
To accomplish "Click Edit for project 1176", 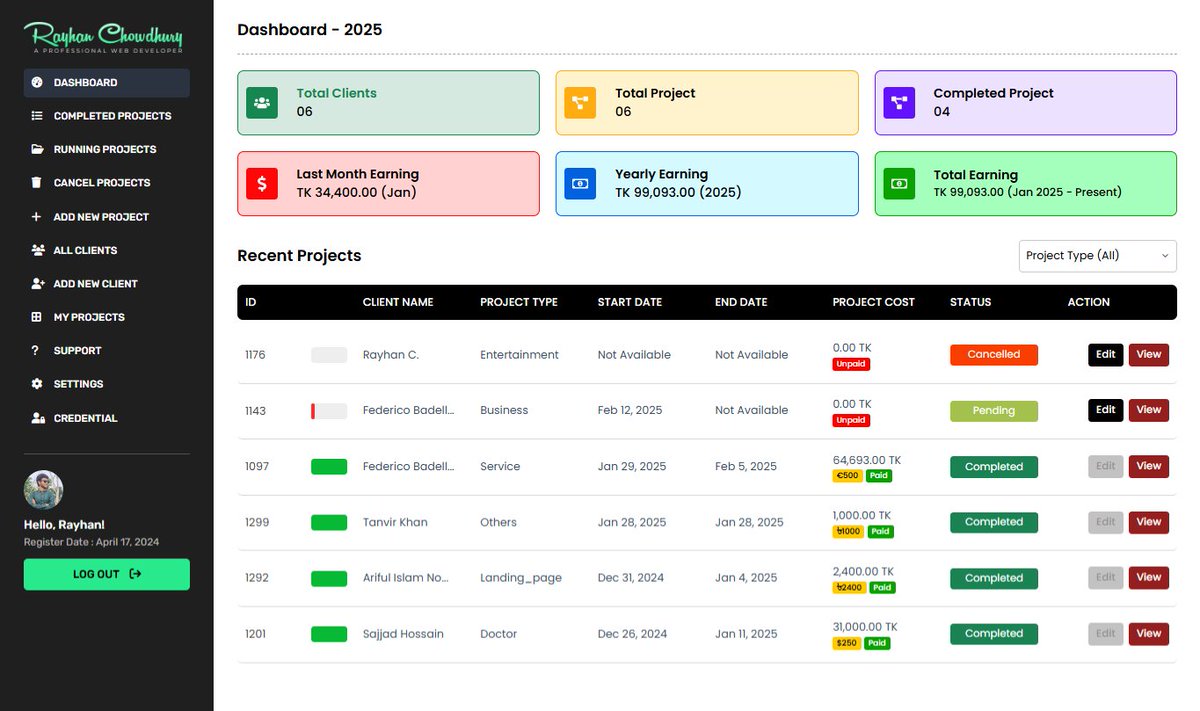I will pos(1105,355).
